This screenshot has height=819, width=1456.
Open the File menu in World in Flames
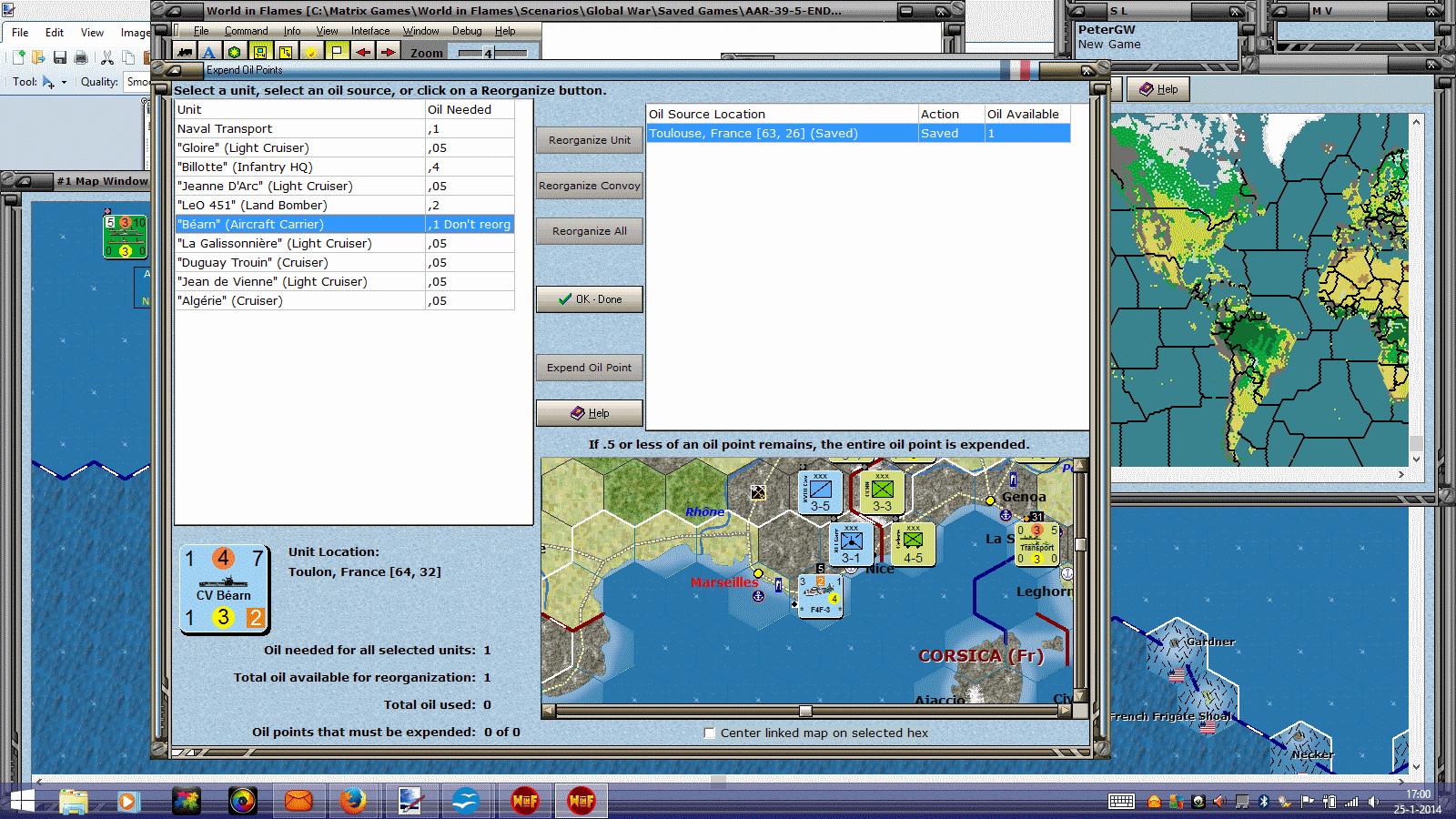pos(201,31)
